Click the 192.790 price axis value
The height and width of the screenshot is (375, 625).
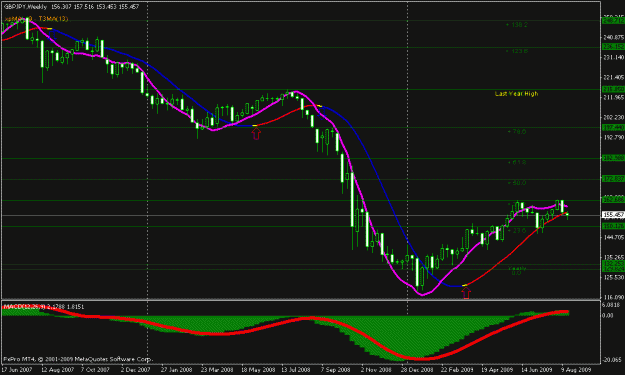[x=613, y=137]
